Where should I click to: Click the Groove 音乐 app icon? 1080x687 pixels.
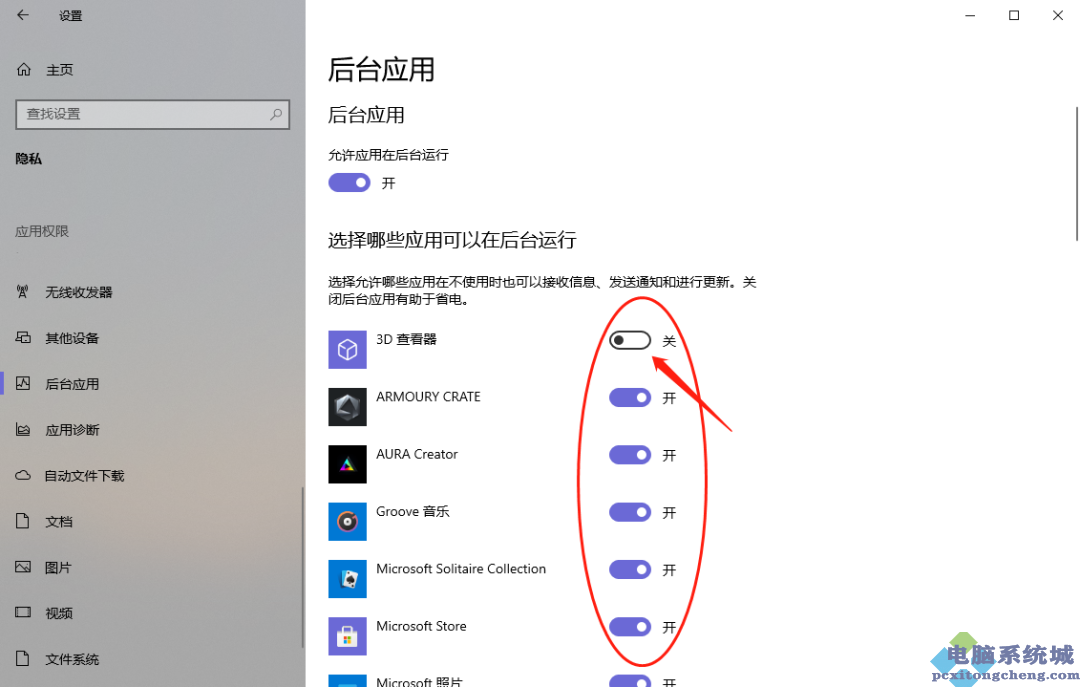[x=347, y=522]
